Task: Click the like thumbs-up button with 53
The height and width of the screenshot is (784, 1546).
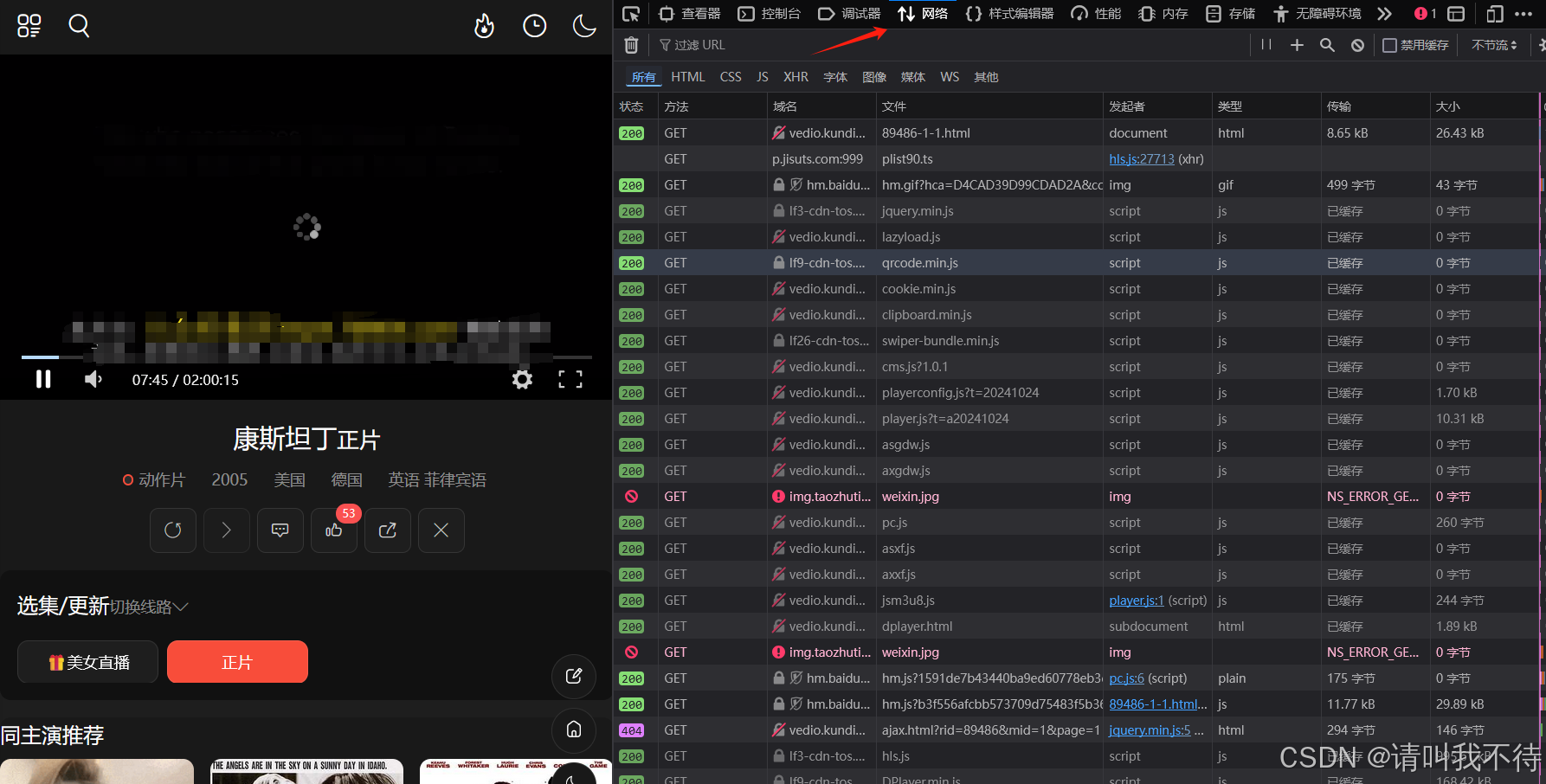Action: [x=334, y=530]
